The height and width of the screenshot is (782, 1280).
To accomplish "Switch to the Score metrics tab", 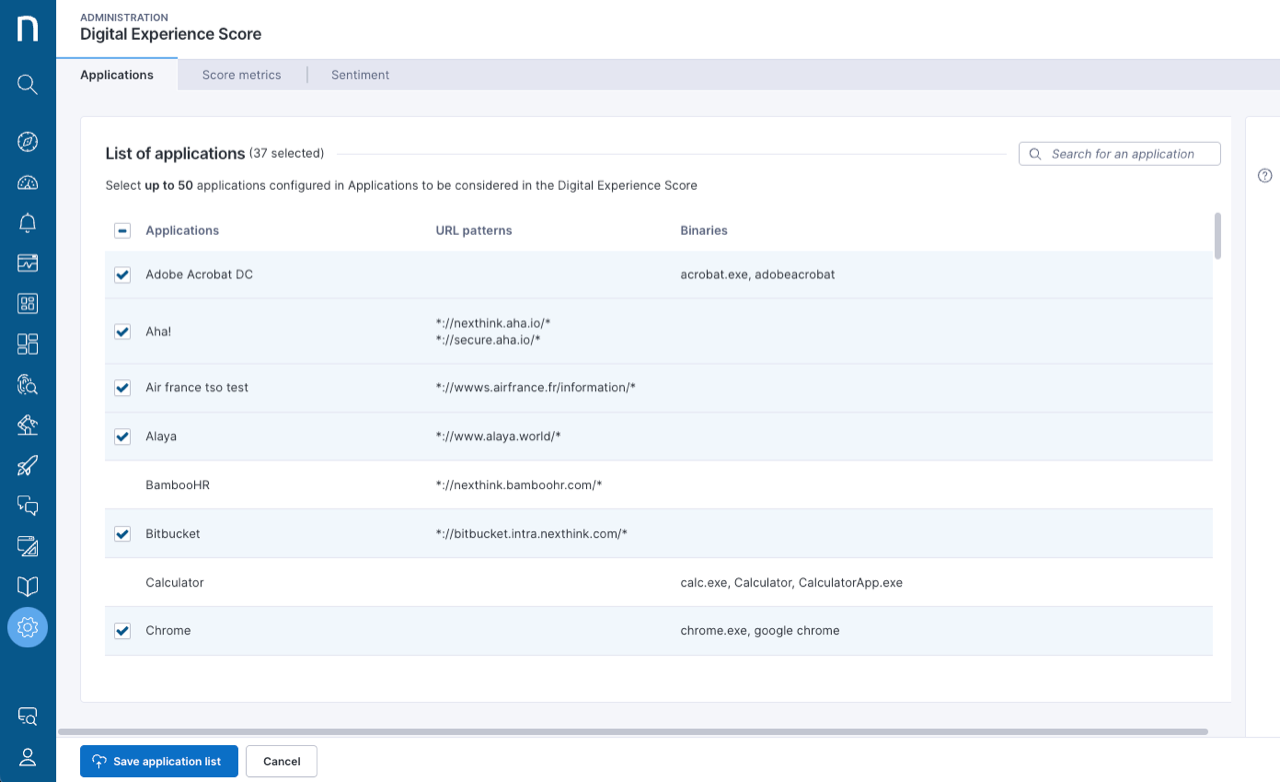I will click(x=241, y=75).
